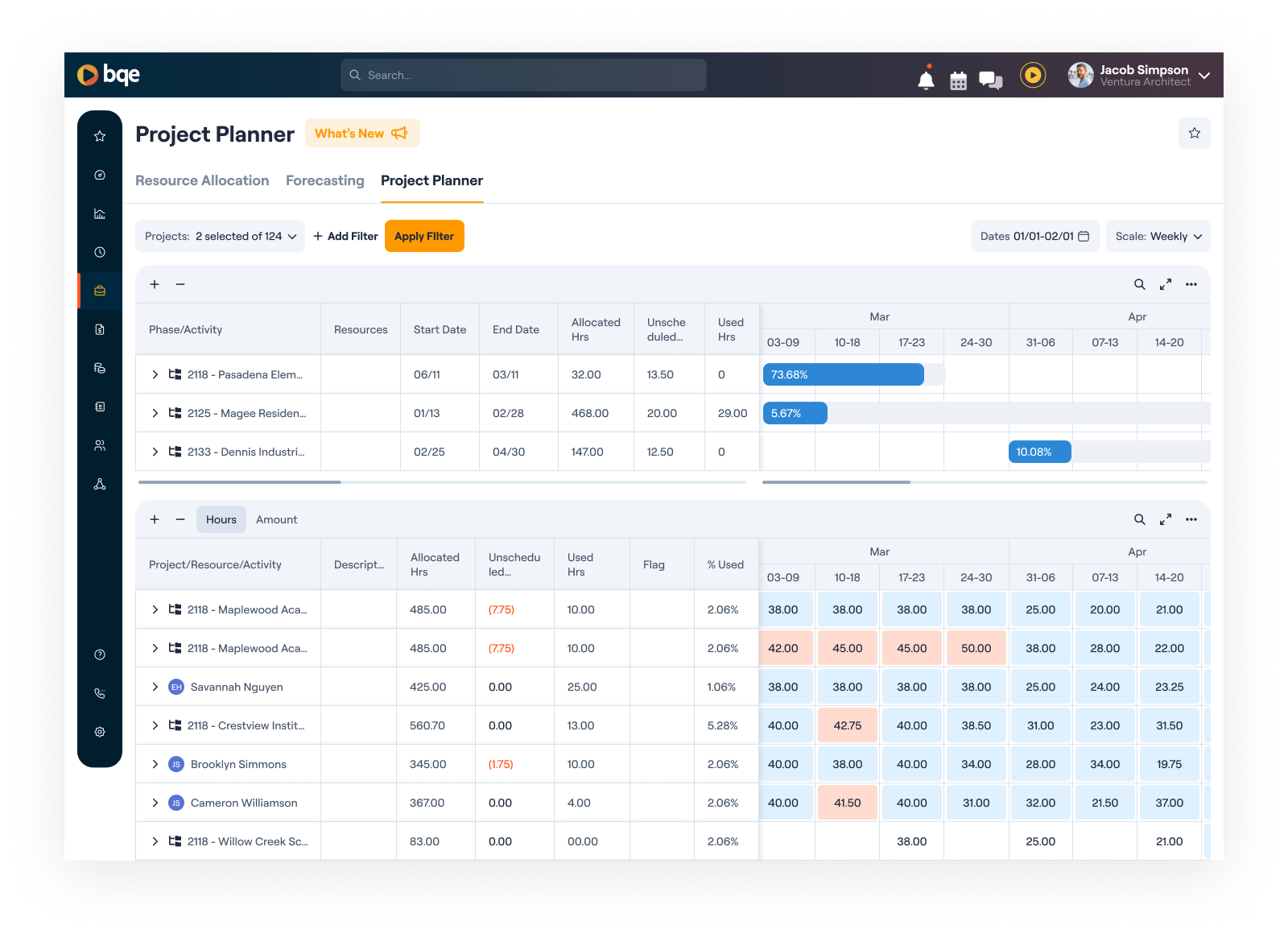Open the Projects selection dropdown

(220, 236)
